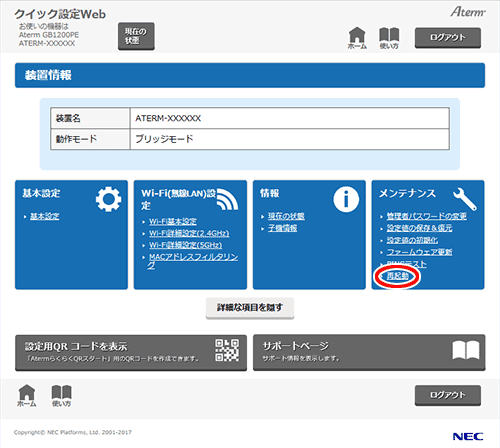
Task: Click the NEC Platforms copyright text
Action: (x=73, y=432)
